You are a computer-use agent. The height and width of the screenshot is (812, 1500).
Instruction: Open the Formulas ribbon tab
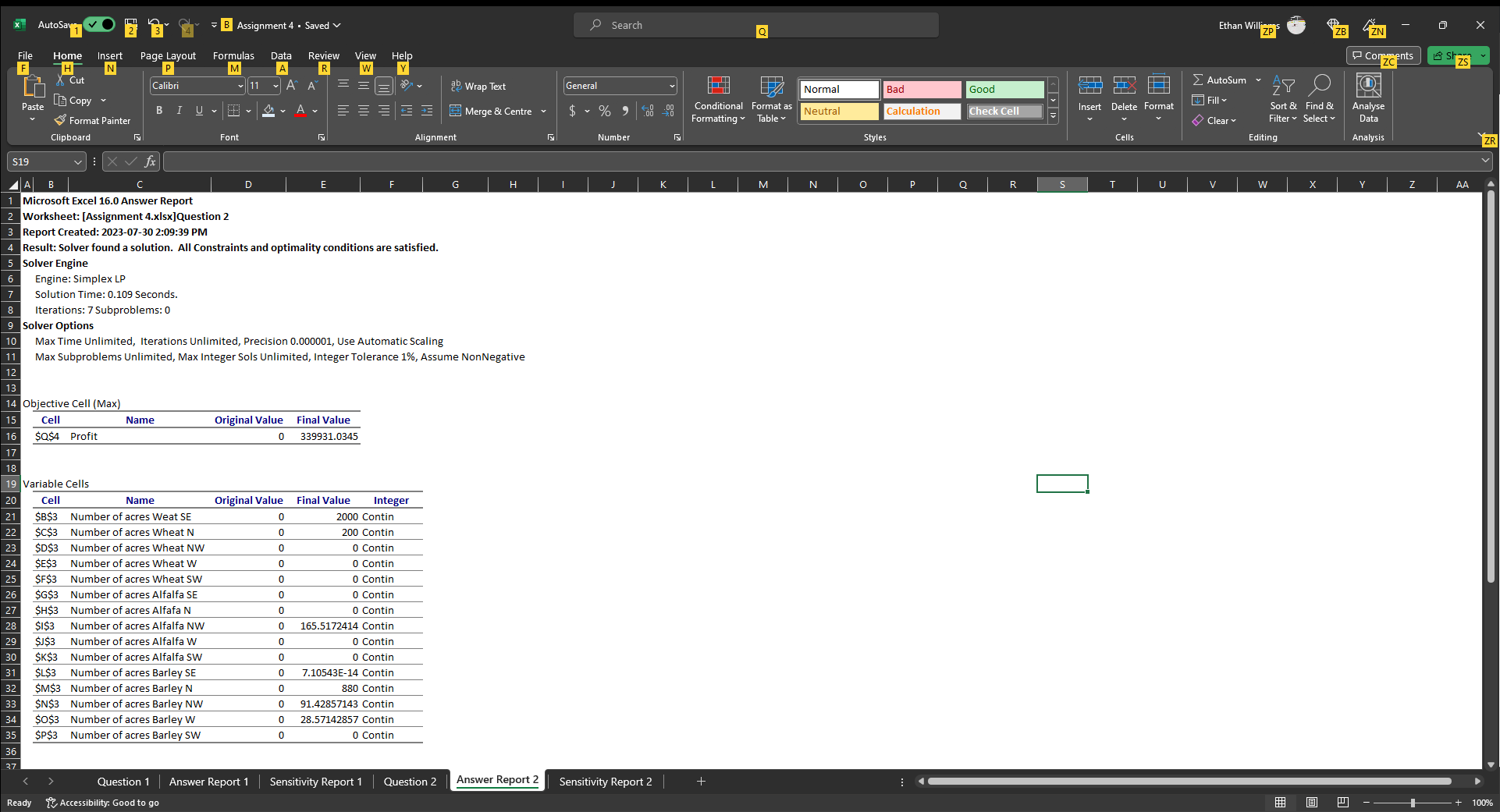click(x=233, y=55)
